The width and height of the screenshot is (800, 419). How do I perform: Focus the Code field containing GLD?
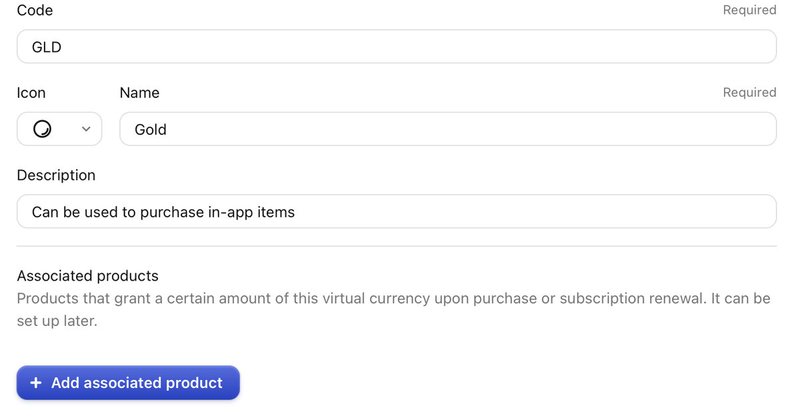396,46
